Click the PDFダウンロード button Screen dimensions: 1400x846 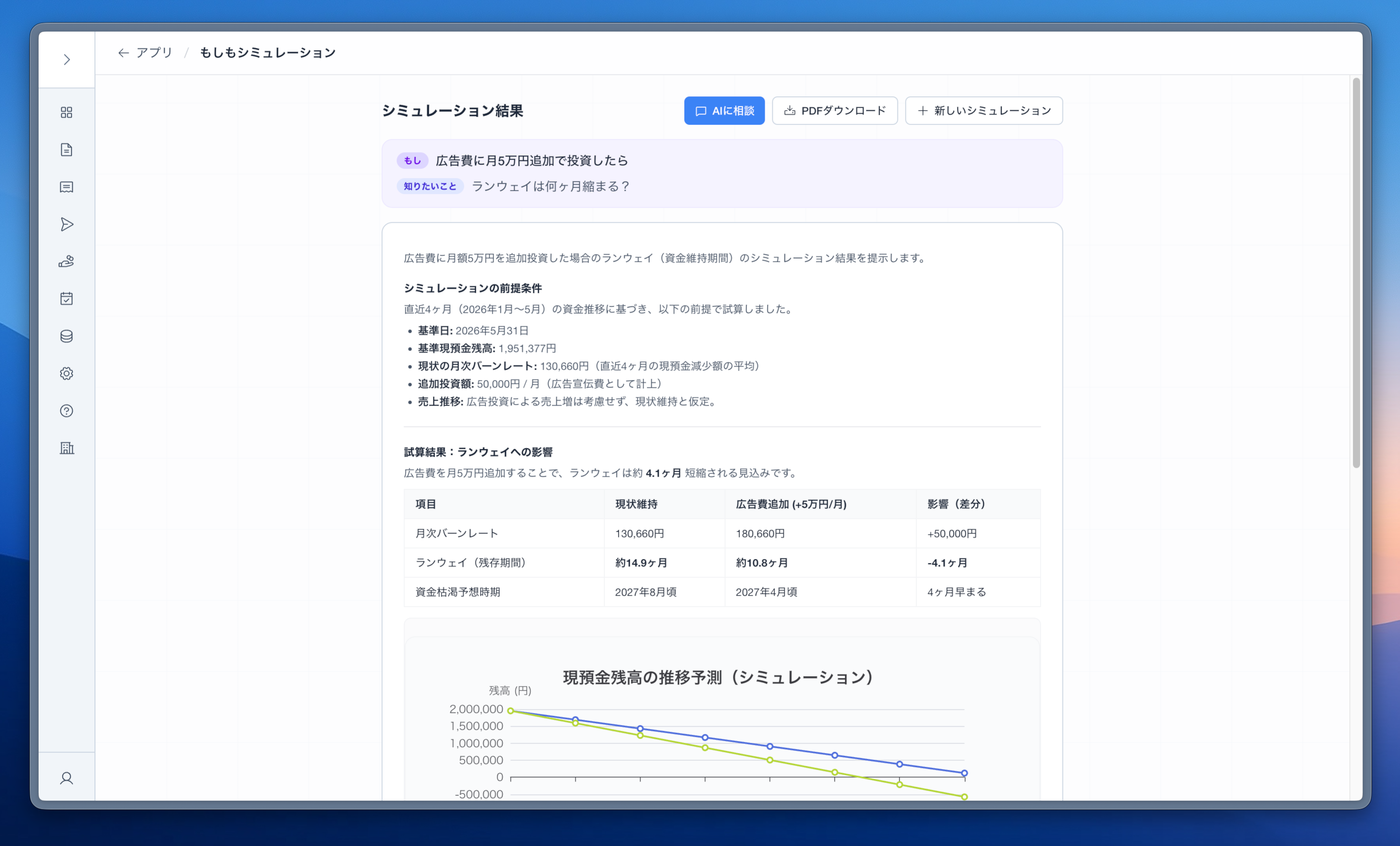[x=835, y=111]
